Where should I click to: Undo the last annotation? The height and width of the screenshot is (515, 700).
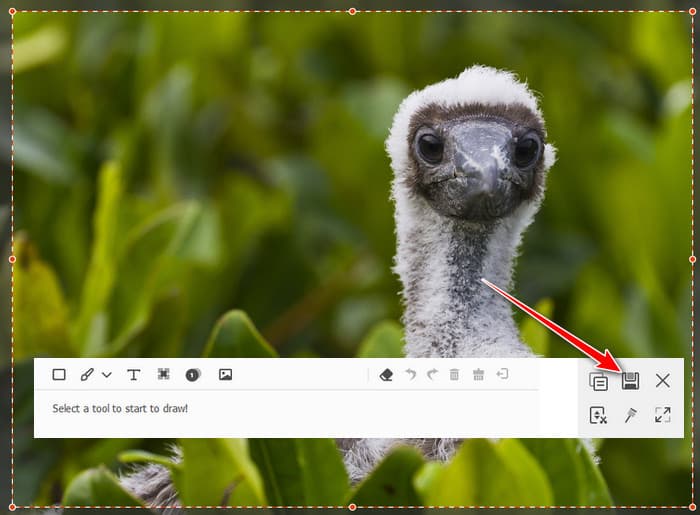coord(410,375)
